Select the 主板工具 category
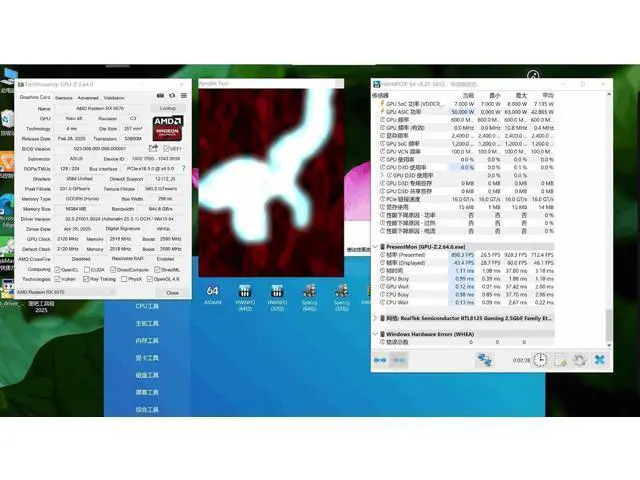Image resolution: width=640 pixels, height=480 pixels. tap(147, 323)
